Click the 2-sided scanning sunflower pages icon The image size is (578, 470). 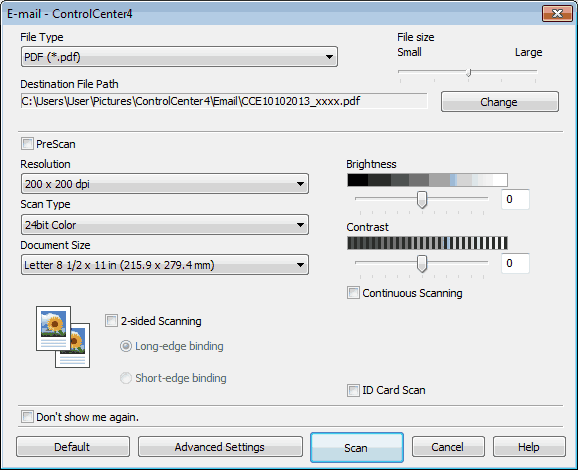pos(63,337)
